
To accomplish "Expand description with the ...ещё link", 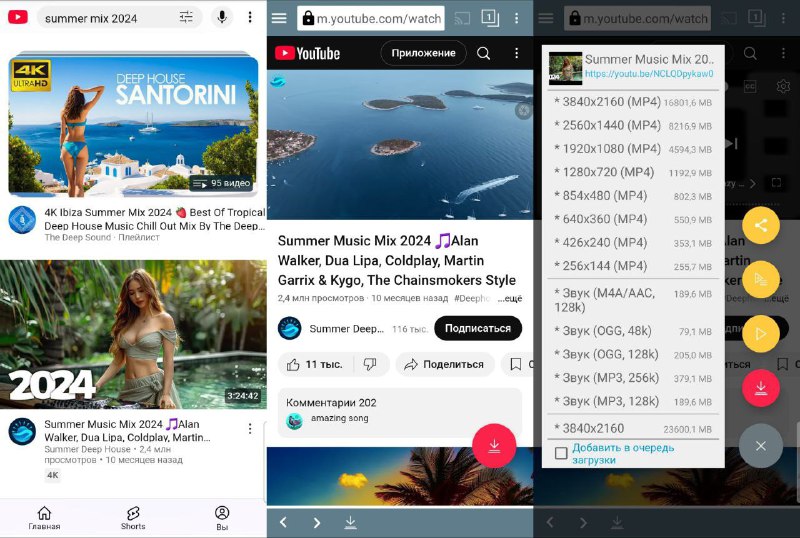I will click(510, 298).
